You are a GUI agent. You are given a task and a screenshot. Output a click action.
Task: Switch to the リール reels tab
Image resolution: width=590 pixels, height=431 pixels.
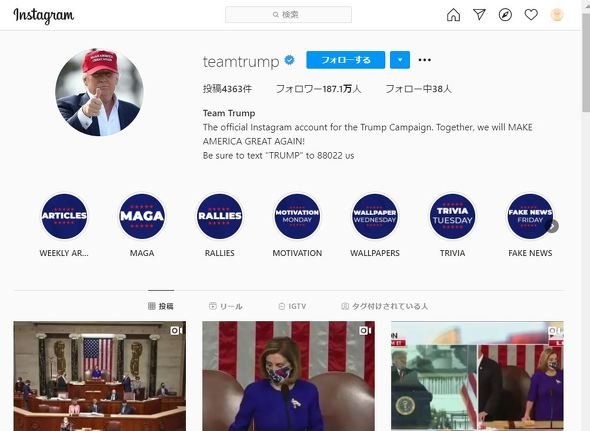(x=225, y=306)
